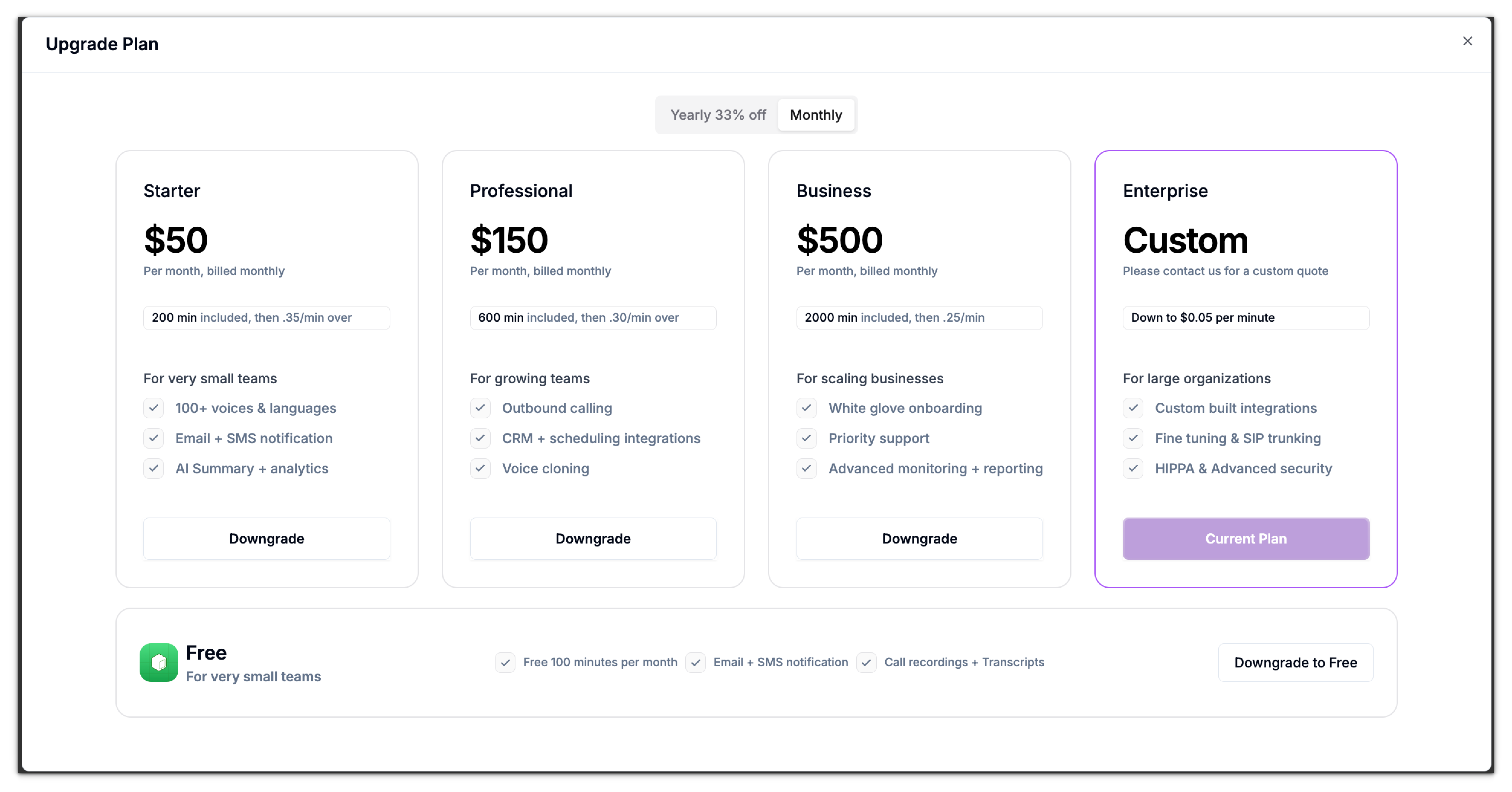Close the Upgrade Plan dialog
Screen dimensions: 1512x792
[x=1467, y=41]
